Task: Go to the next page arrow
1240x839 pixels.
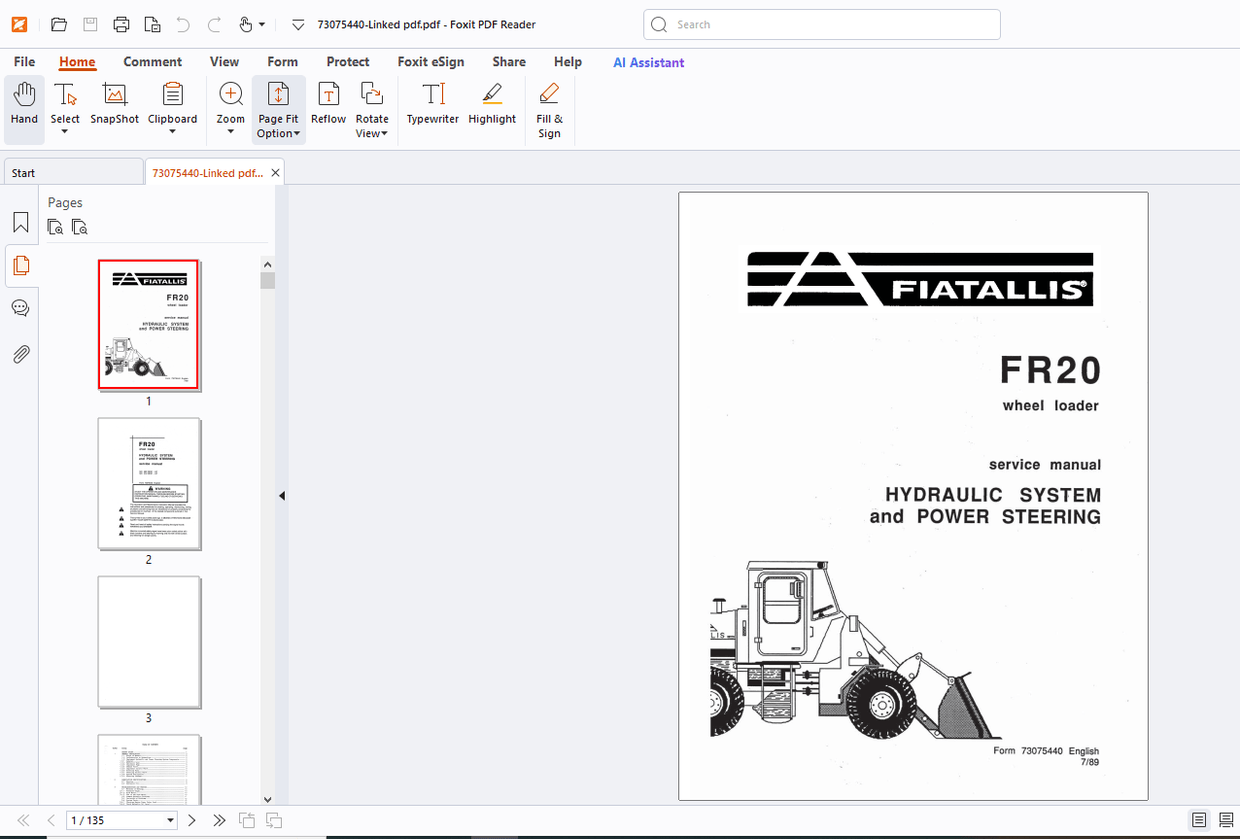Action: click(x=191, y=820)
